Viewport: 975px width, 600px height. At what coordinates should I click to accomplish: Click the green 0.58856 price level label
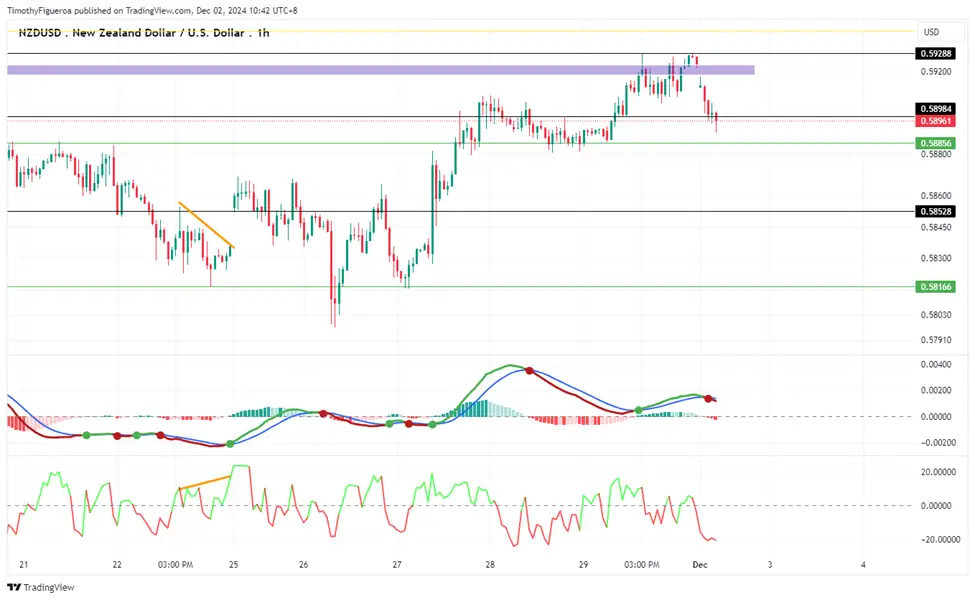[x=936, y=143]
